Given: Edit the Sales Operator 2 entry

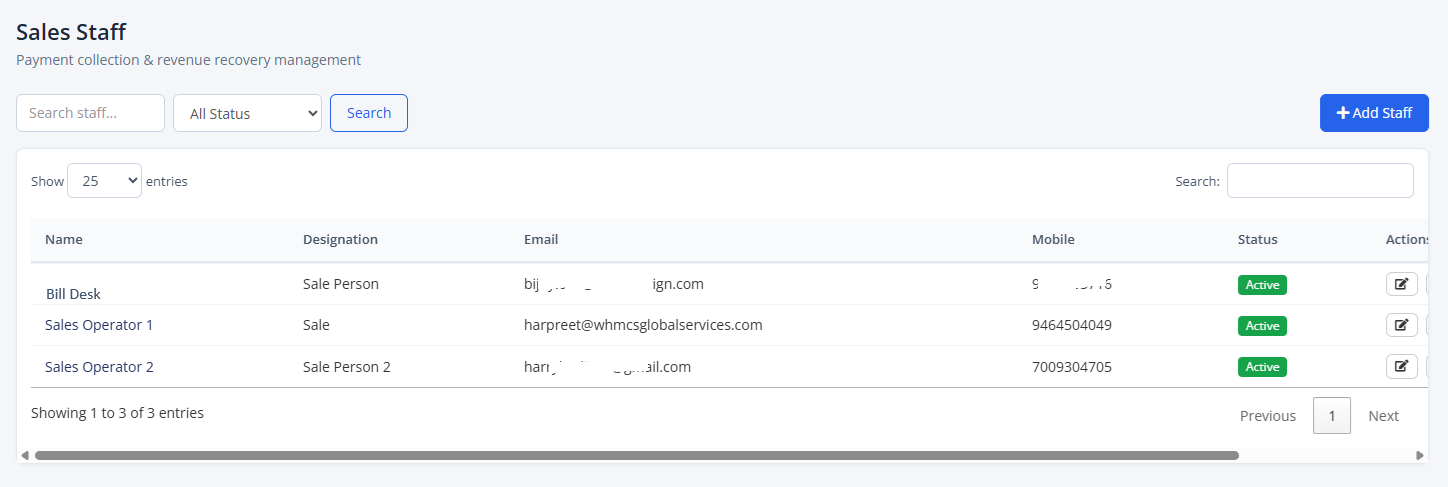Looking at the screenshot, I should [x=1401, y=366].
